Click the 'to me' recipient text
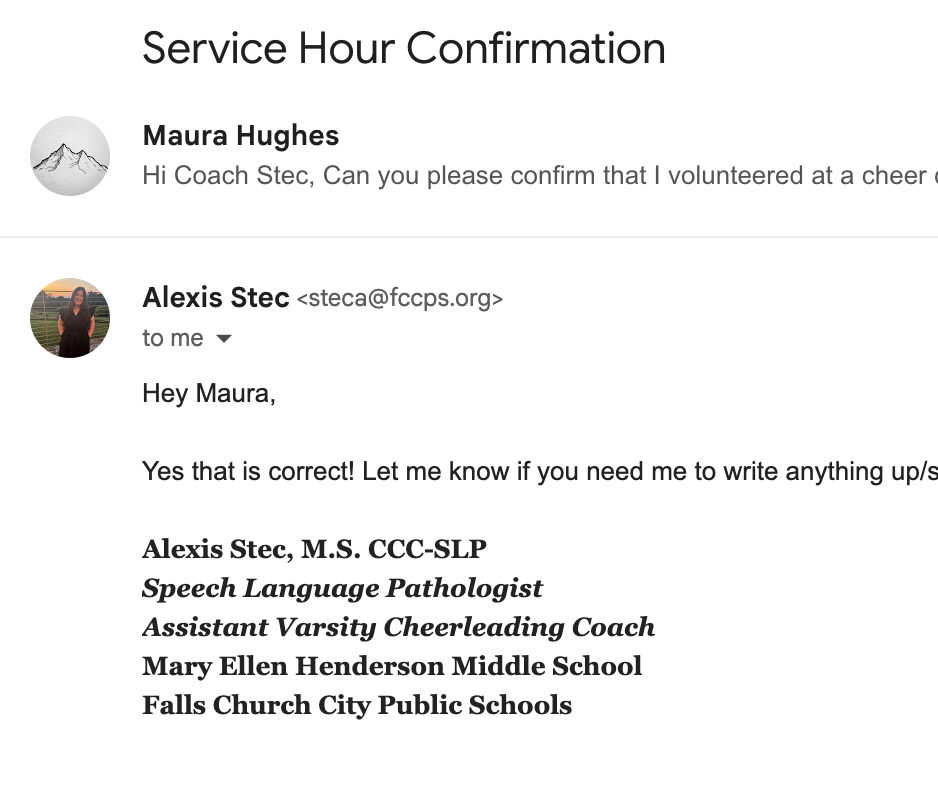The width and height of the screenshot is (938, 790). click(x=173, y=339)
